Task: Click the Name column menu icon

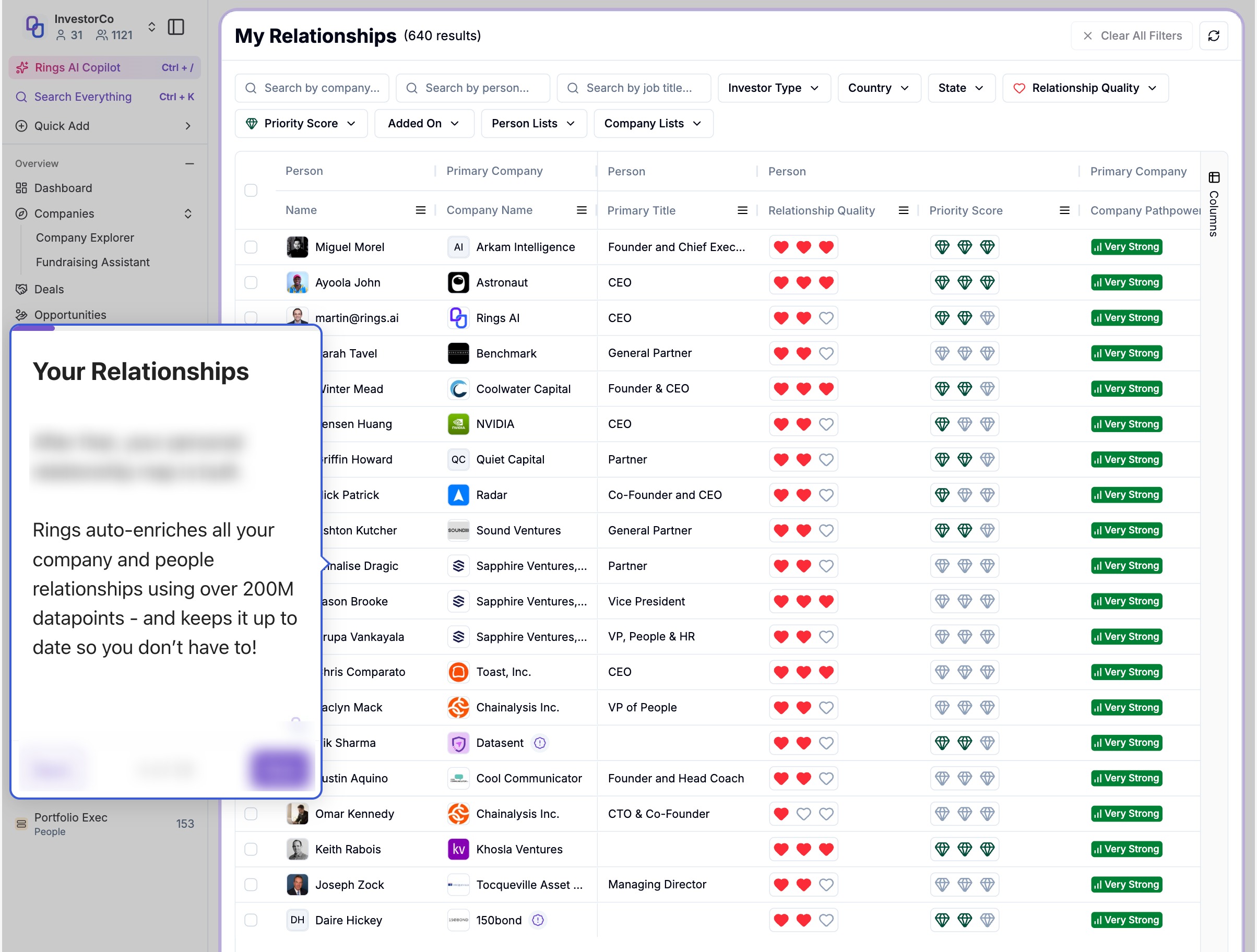Action: pyautogui.click(x=421, y=210)
